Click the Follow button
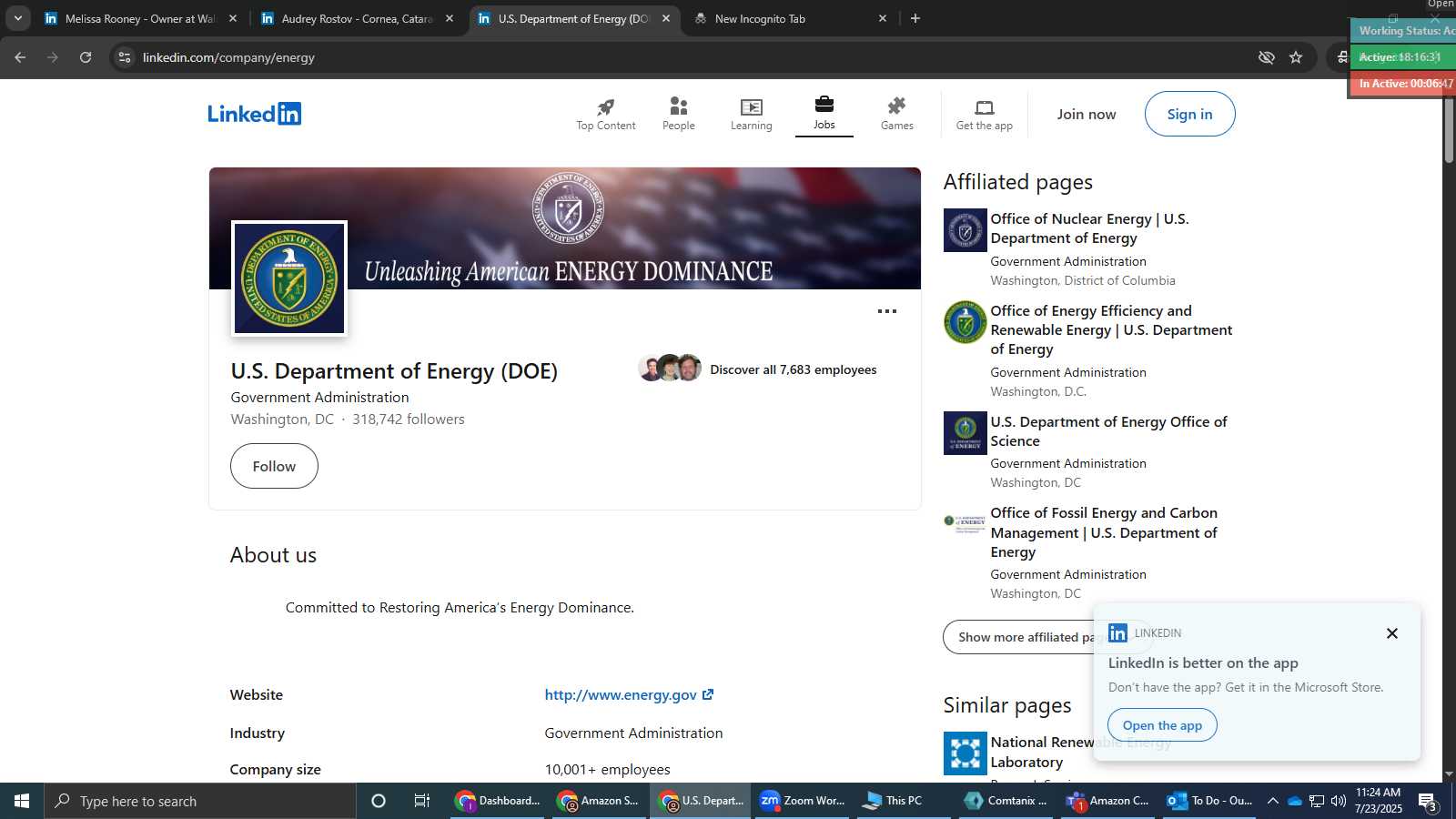 (x=274, y=466)
